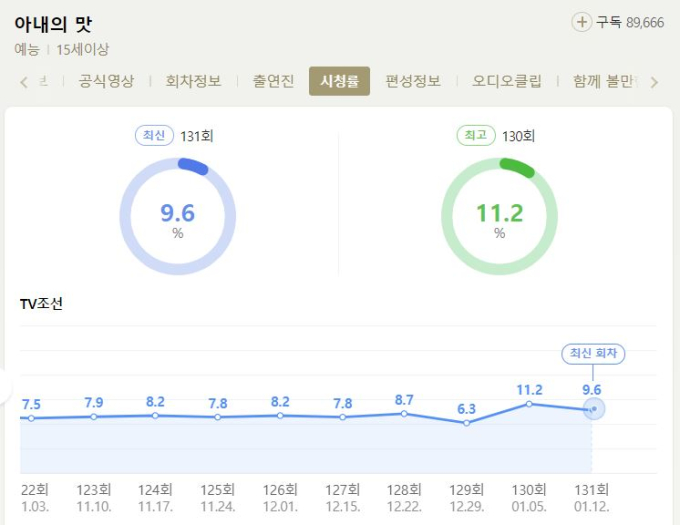Click the 8.7 value label on chart

(x=404, y=400)
